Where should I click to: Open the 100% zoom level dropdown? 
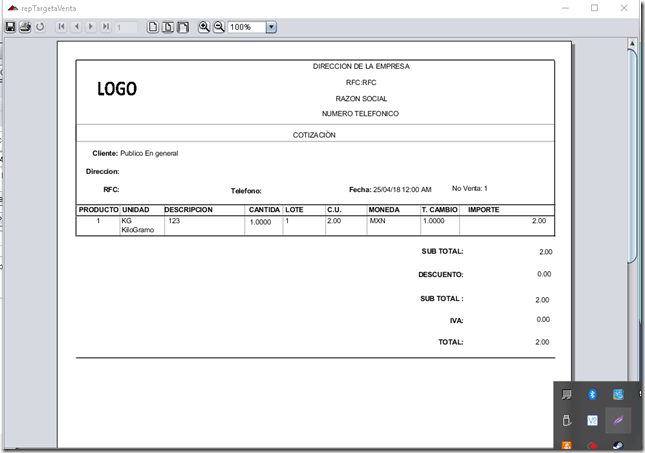point(271,27)
